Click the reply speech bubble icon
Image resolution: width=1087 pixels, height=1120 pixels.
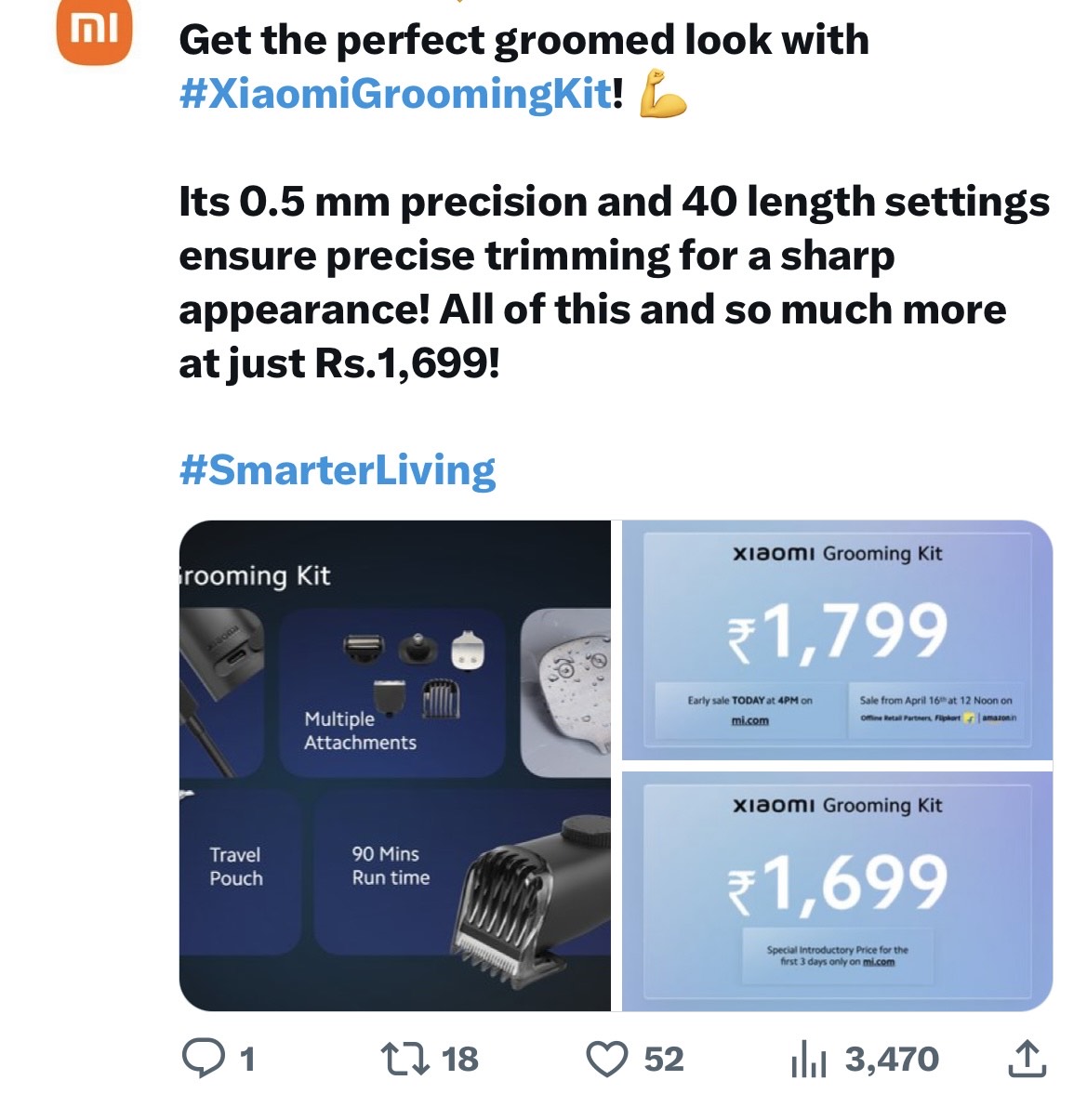coord(202,1059)
